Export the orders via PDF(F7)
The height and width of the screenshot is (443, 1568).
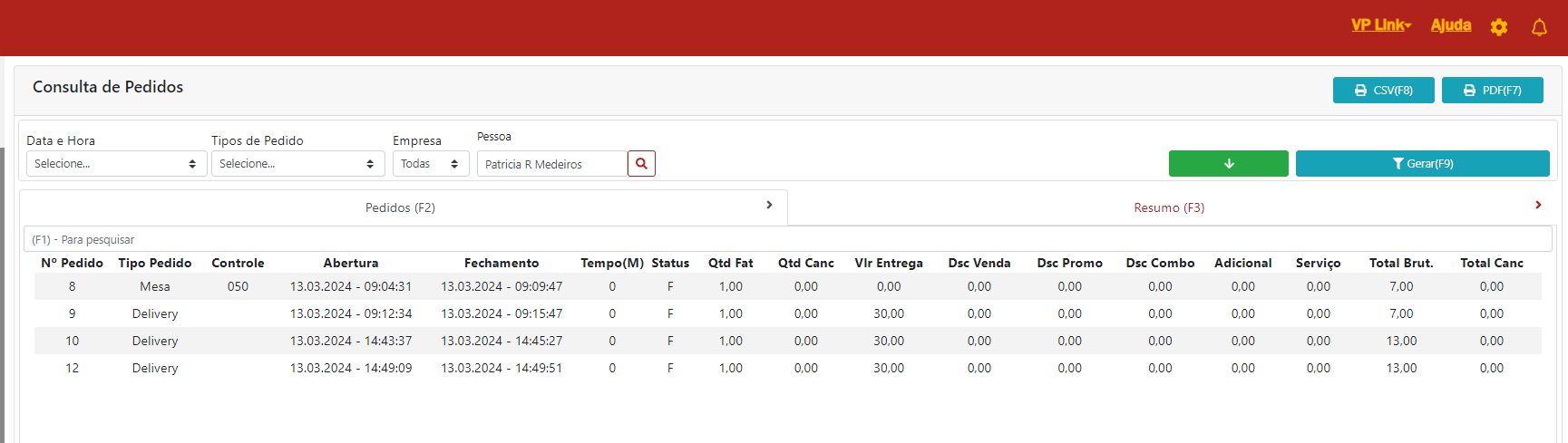[1492, 91]
